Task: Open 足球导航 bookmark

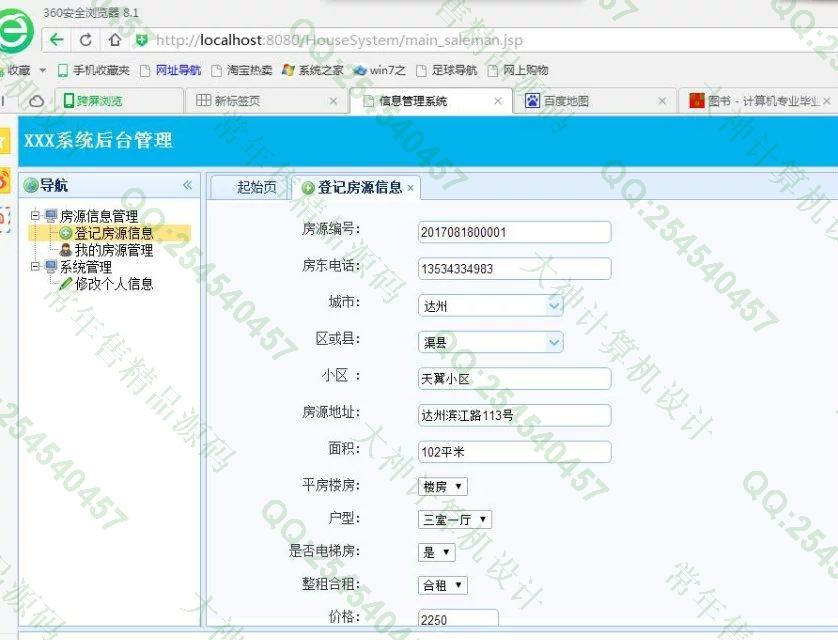Action: pyautogui.click(x=447, y=71)
